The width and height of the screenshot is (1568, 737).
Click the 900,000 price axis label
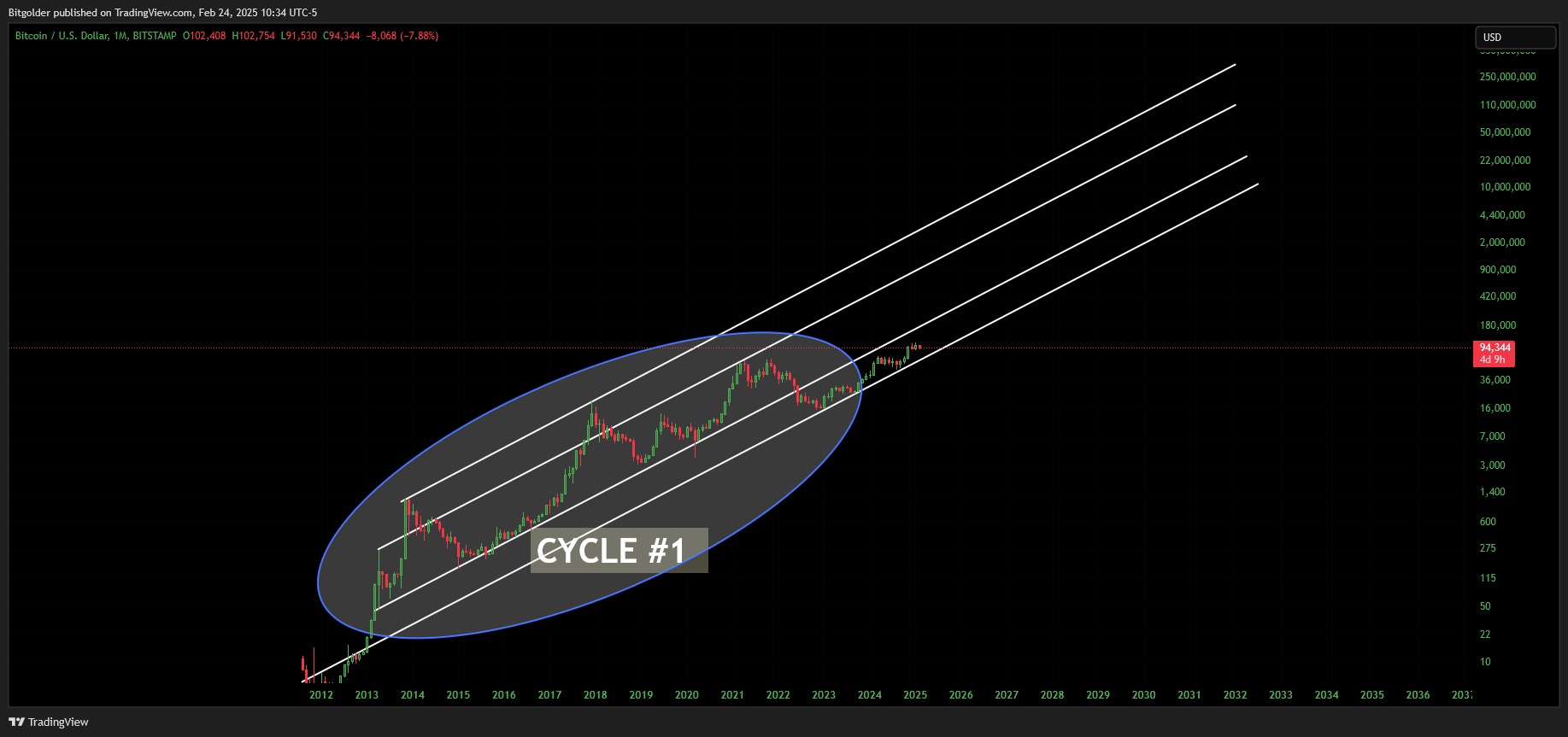pyautogui.click(x=1498, y=270)
